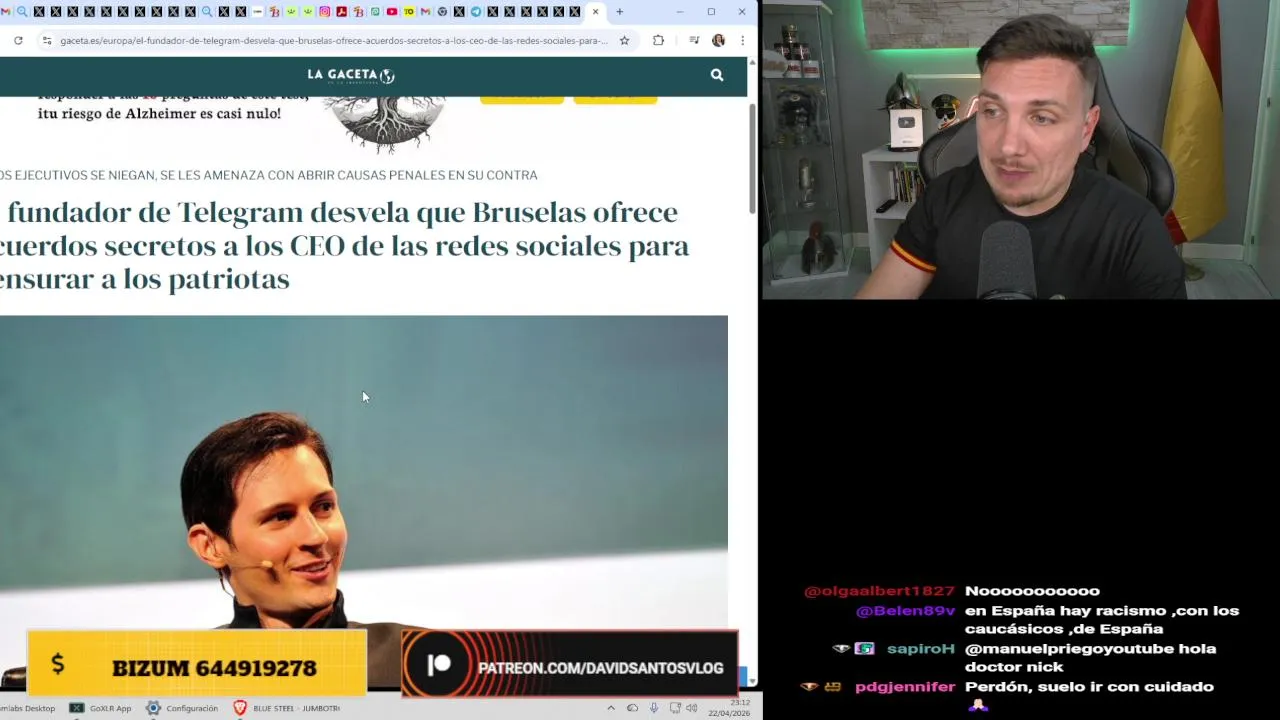Click the Bizum 644919278 banner
The height and width of the screenshot is (720, 1280).
197,663
